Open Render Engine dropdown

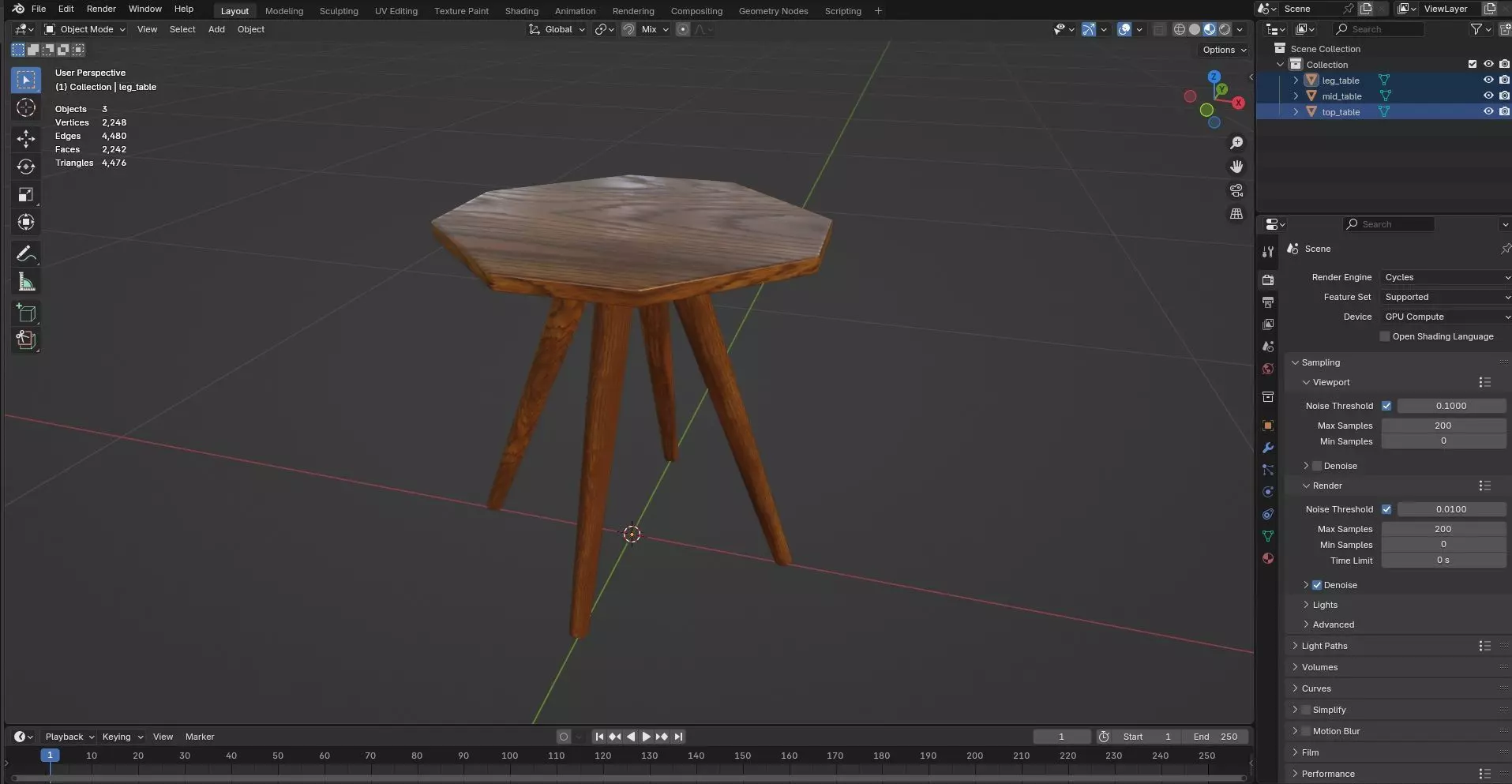pyautogui.click(x=1446, y=277)
